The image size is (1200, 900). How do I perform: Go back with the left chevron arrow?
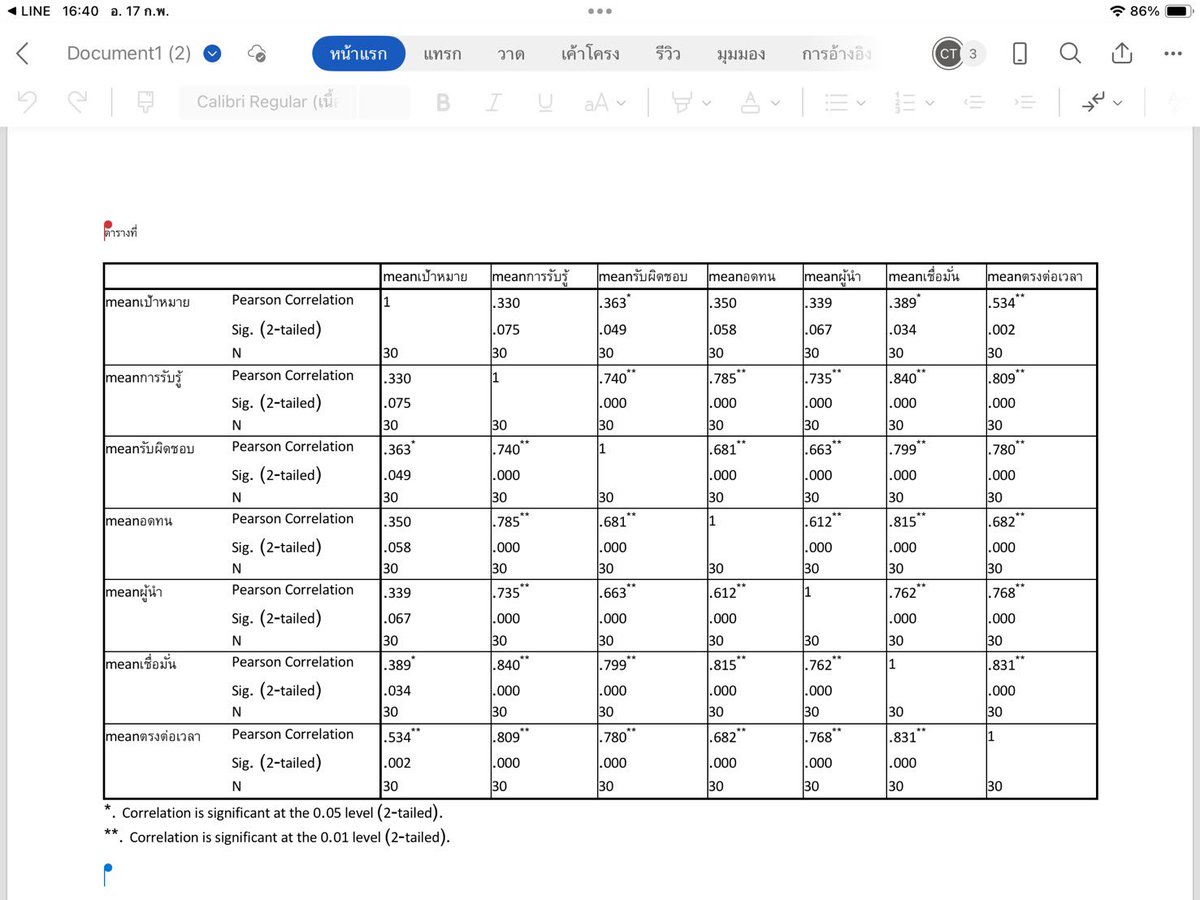coord(22,54)
